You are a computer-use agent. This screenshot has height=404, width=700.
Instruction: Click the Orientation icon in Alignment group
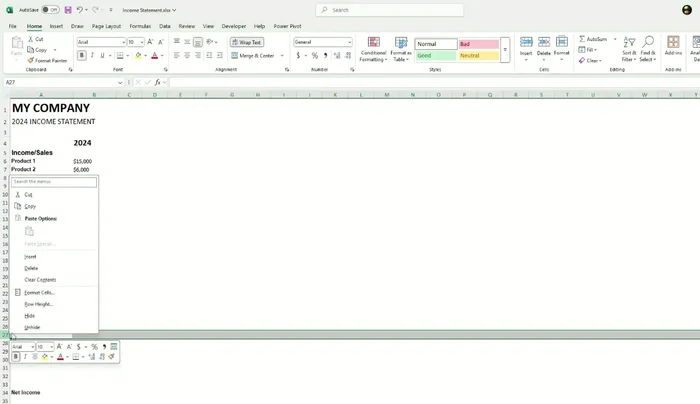pyautogui.click(x=209, y=42)
